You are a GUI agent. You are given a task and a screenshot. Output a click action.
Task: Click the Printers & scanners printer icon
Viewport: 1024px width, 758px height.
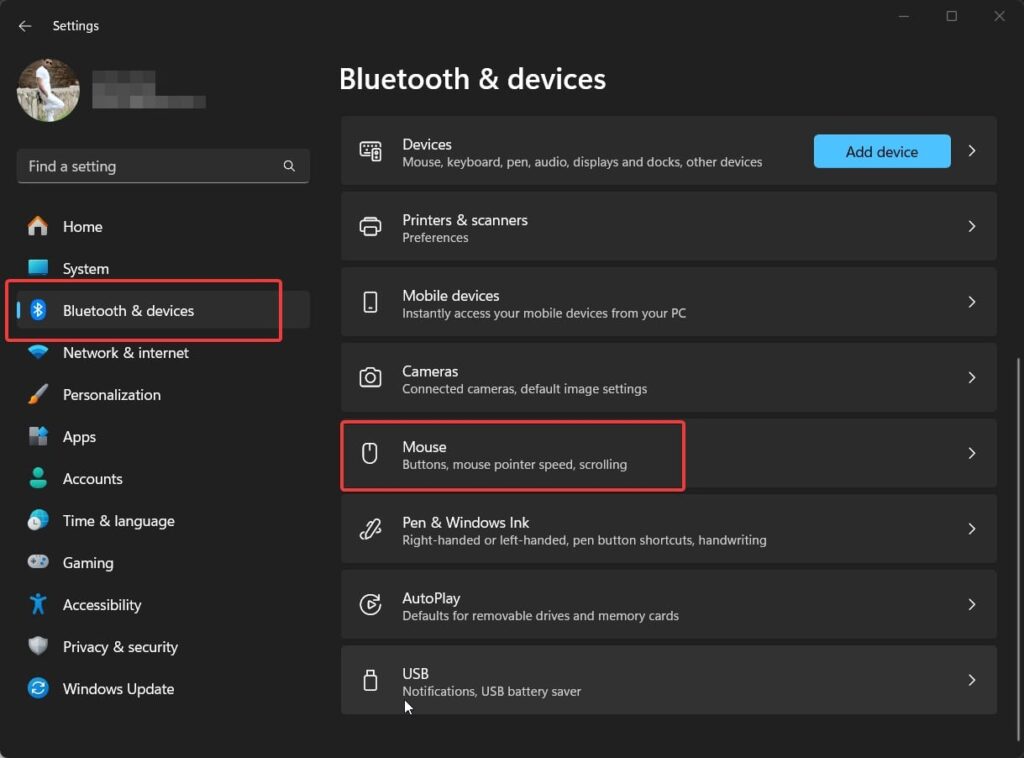pyautogui.click(x=370, y=227)
